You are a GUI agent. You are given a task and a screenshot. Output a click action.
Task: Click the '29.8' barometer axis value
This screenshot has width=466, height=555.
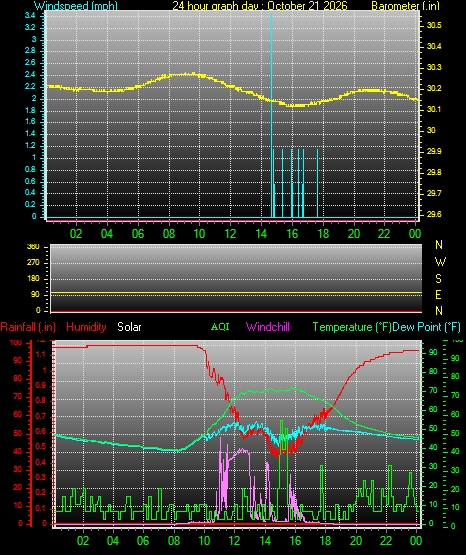(x=434, y=172)
